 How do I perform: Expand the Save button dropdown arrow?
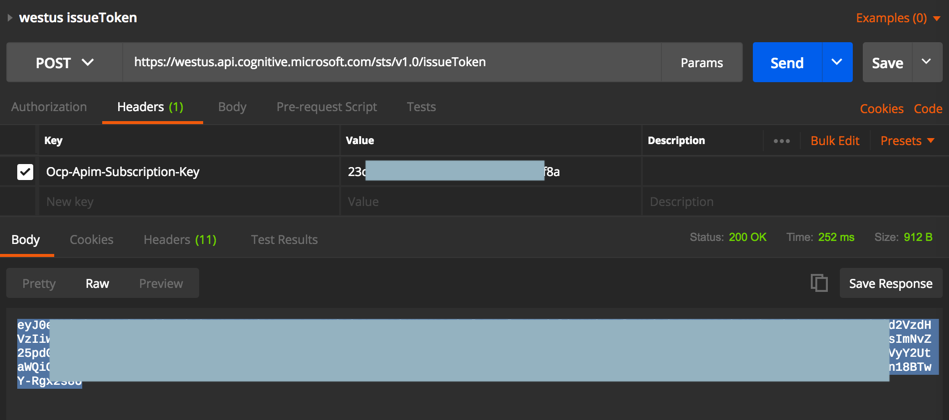[x=926, y=62]
